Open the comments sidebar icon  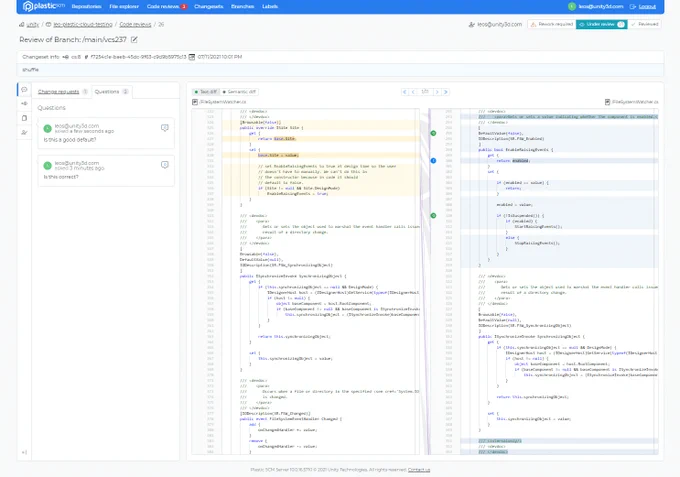click(x=24, y=90)
